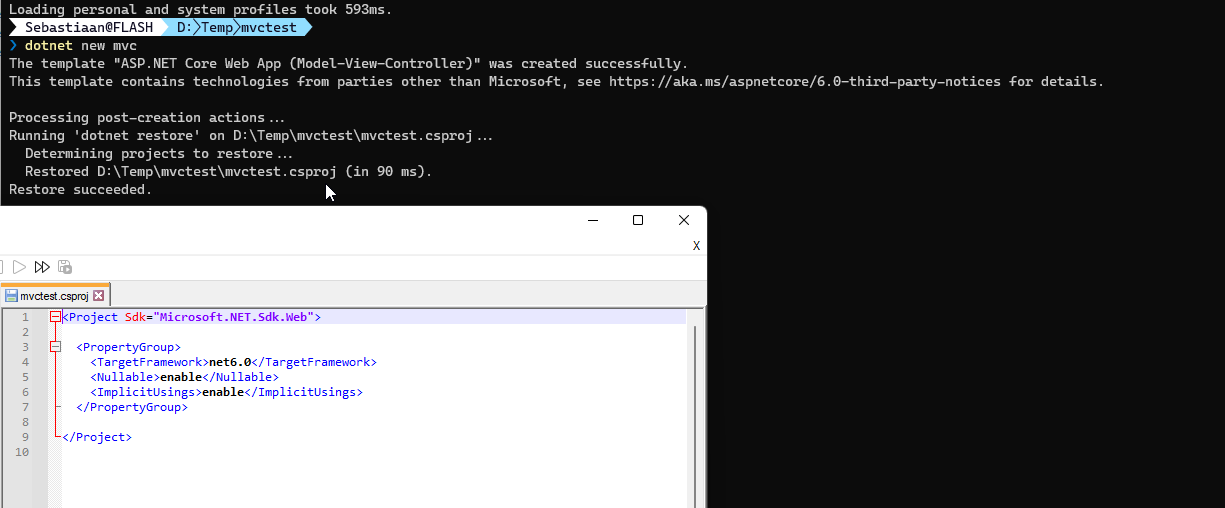Click the blue disk icon on mvctest.csproj tab
The image size is (1225, 508).
[11, 296]
